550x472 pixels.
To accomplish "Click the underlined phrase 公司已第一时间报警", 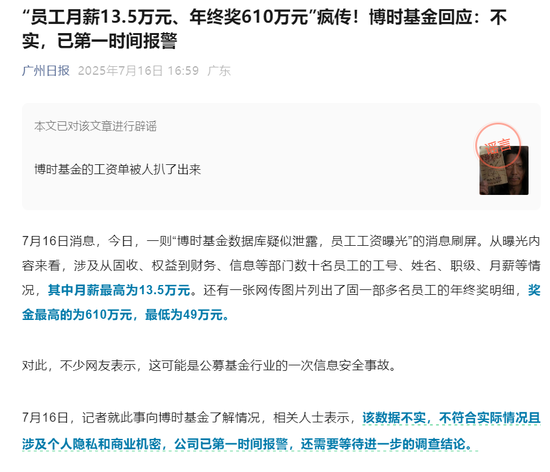I will pos(231,444).
